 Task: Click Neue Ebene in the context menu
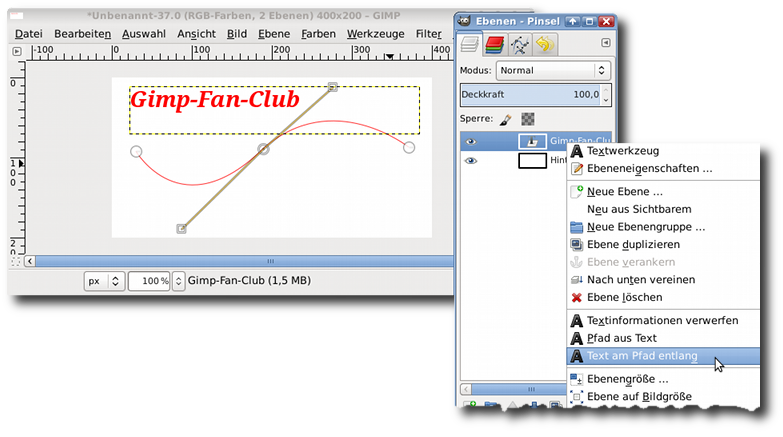tap(663, 192)
